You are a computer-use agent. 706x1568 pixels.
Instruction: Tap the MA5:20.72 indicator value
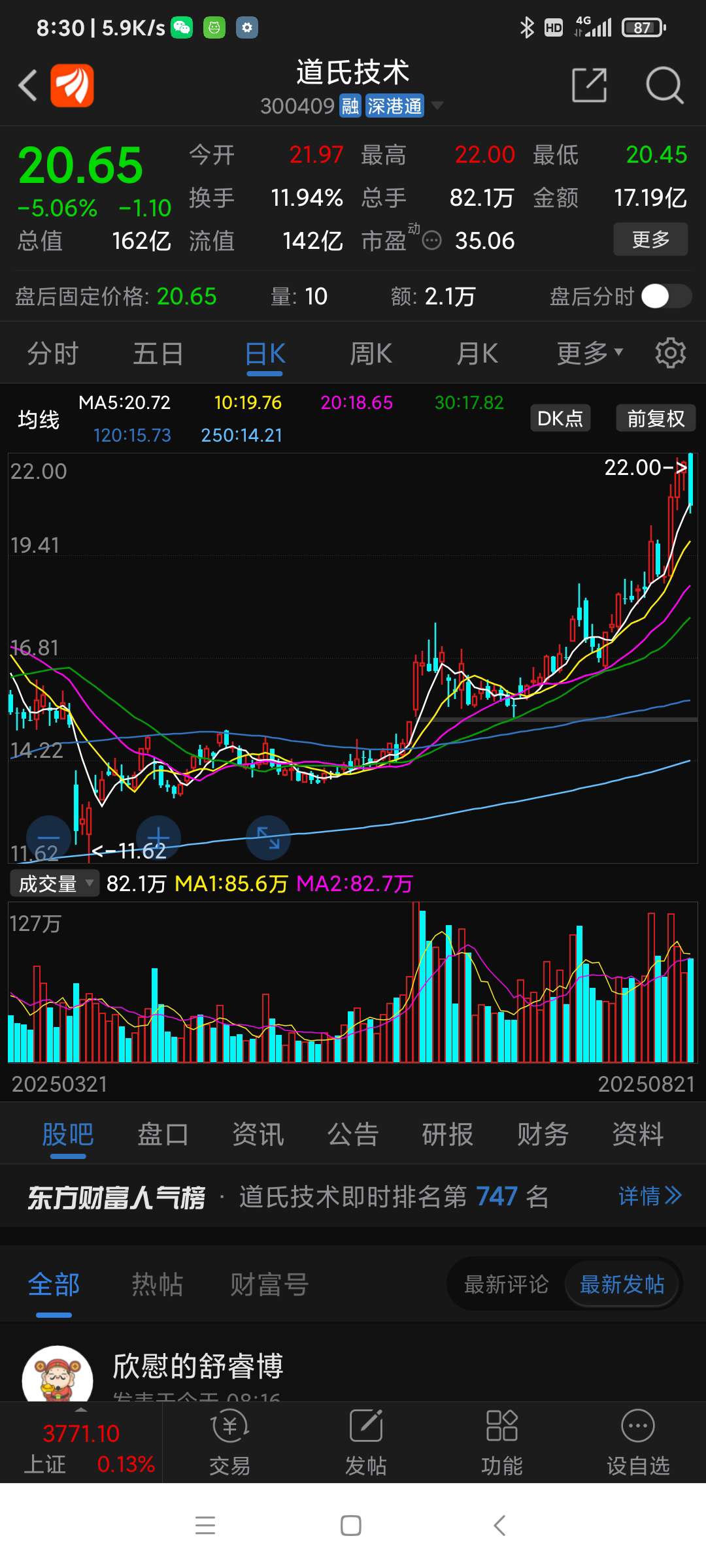[x=124, y=402]
